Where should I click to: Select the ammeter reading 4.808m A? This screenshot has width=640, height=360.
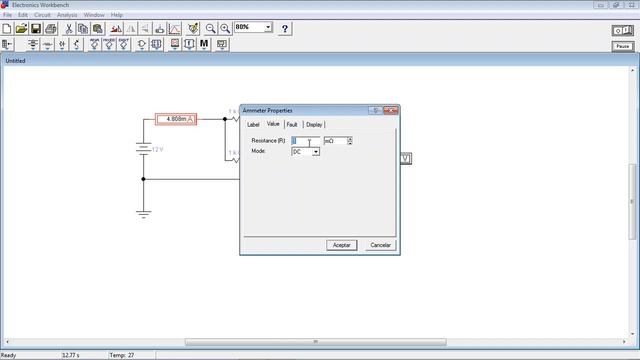point(176,119)
